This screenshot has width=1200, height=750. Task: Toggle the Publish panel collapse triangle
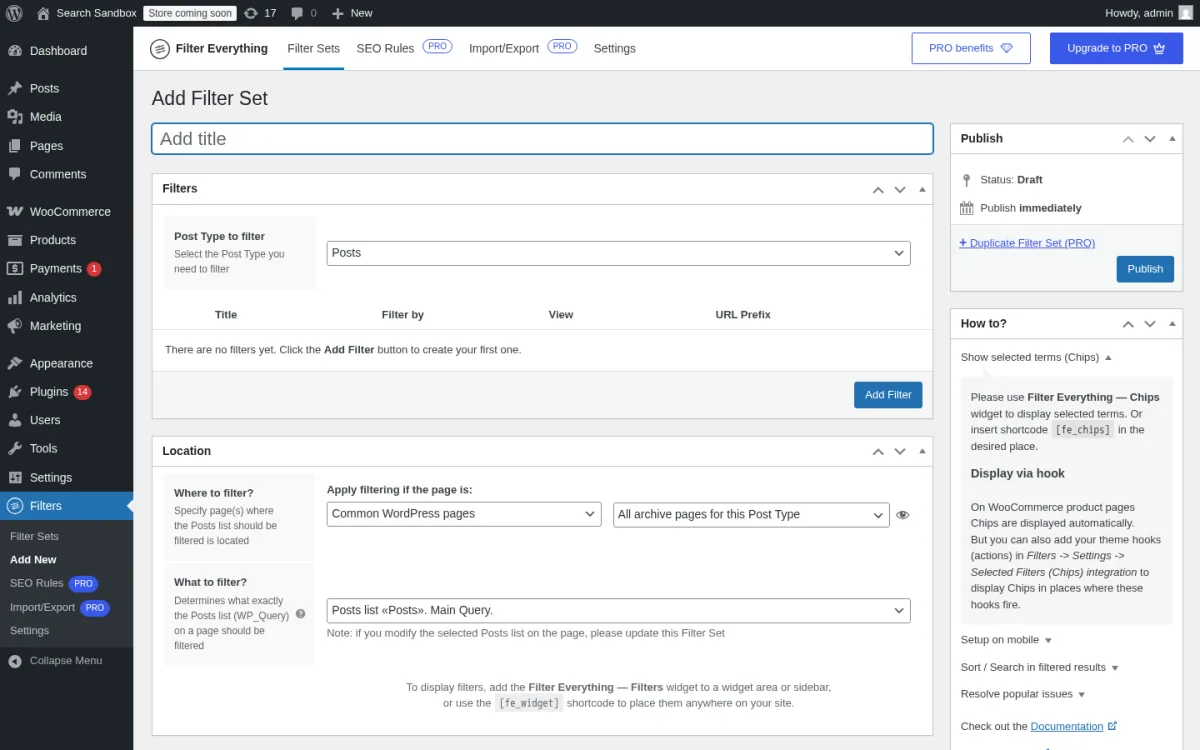[1172, 139]
